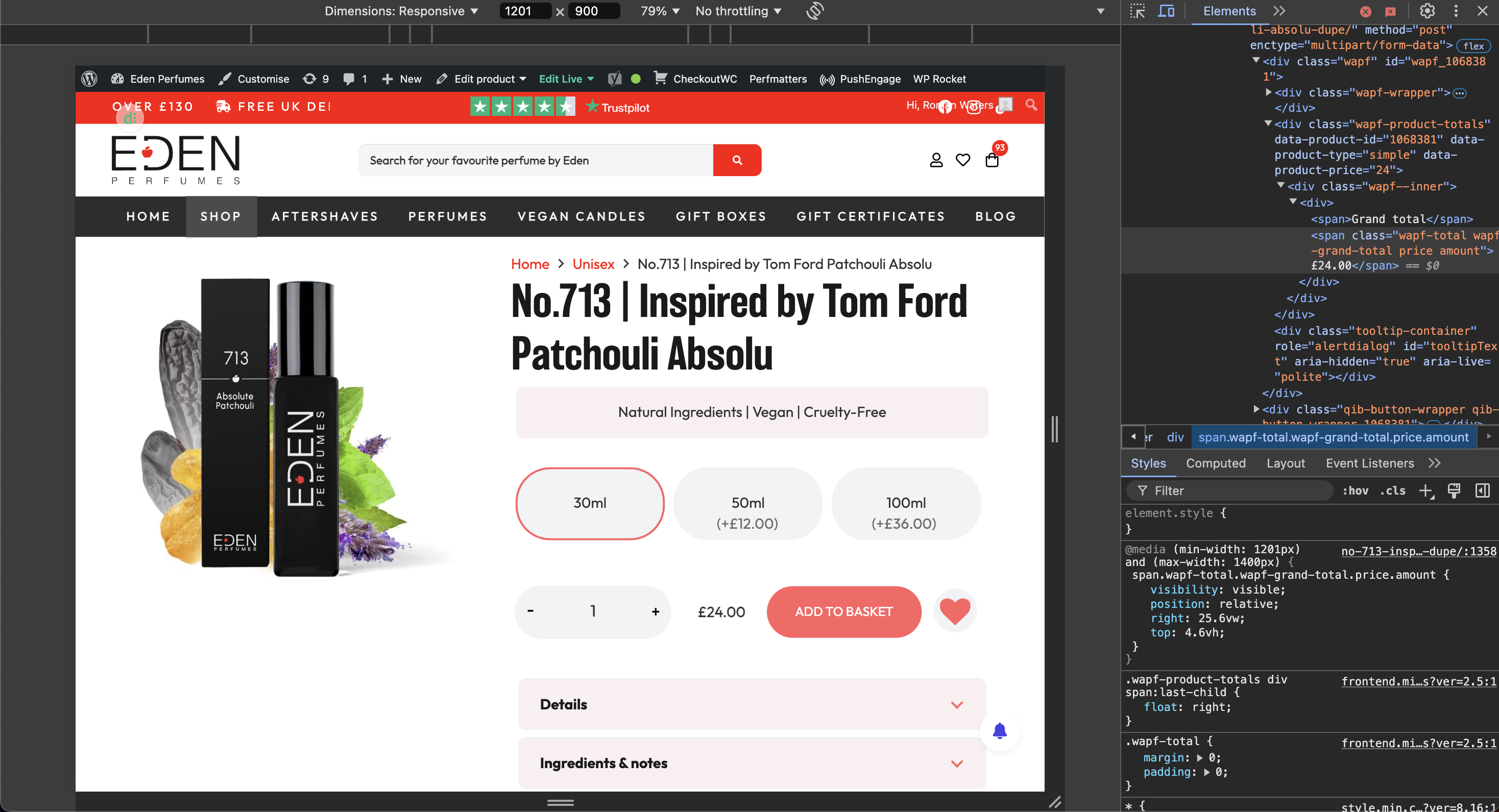Image resolution: width=1499 pixels, height=812 pixels.
Task: Click updates icon showing 9
Action: pyautogui.click(x=316, y=79)
